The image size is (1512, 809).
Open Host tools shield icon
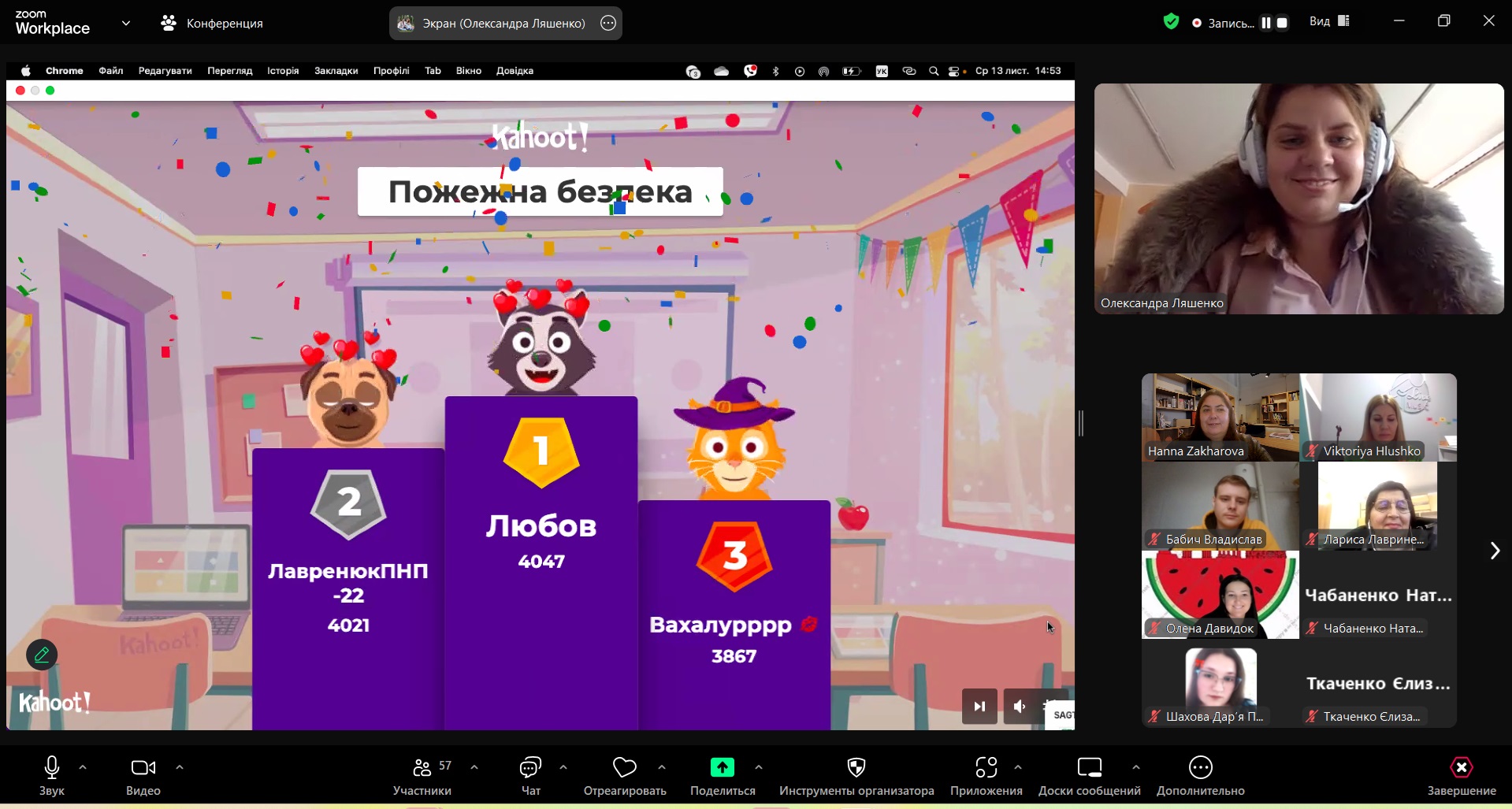click(856, 767)
